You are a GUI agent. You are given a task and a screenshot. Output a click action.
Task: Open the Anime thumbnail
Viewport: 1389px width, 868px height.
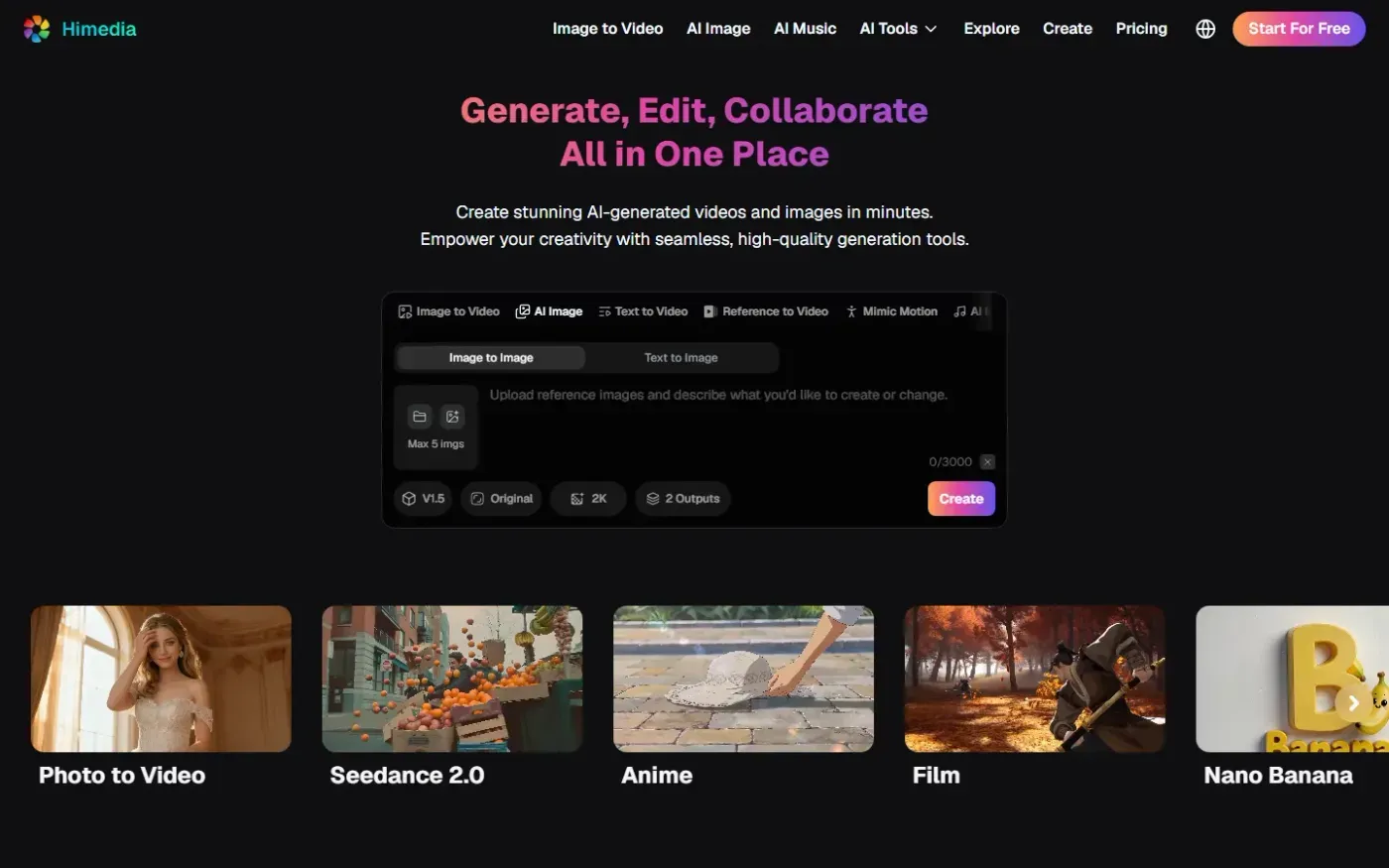pyautogui.click(x=743, y=679)
